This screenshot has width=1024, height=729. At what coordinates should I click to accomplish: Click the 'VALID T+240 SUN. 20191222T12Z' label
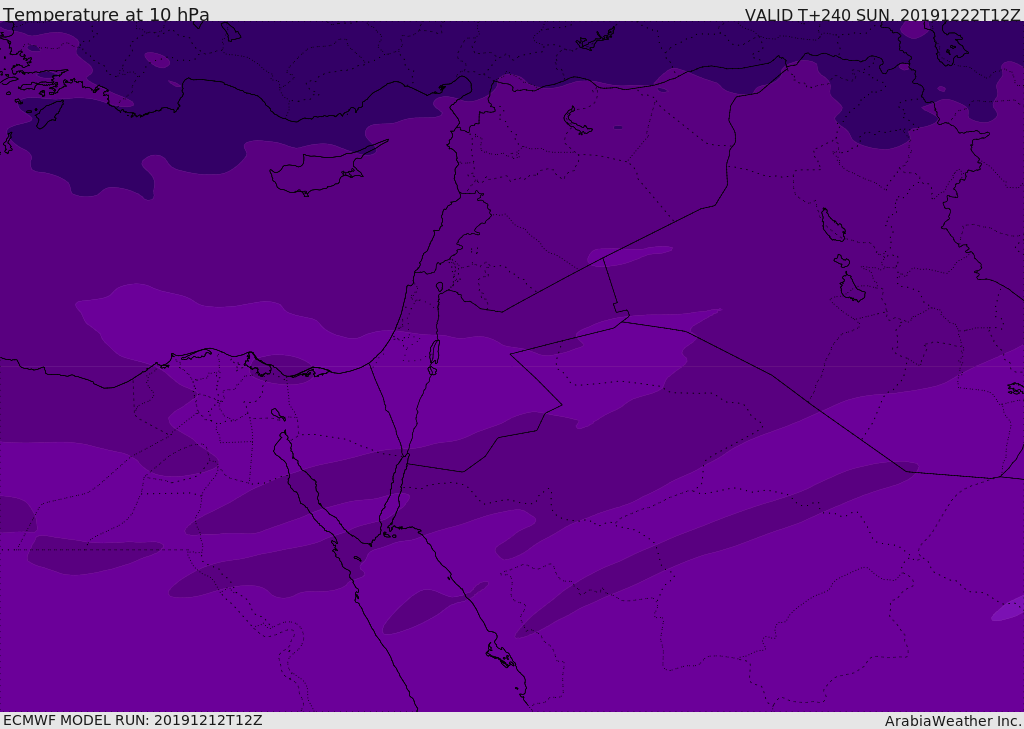882,15
